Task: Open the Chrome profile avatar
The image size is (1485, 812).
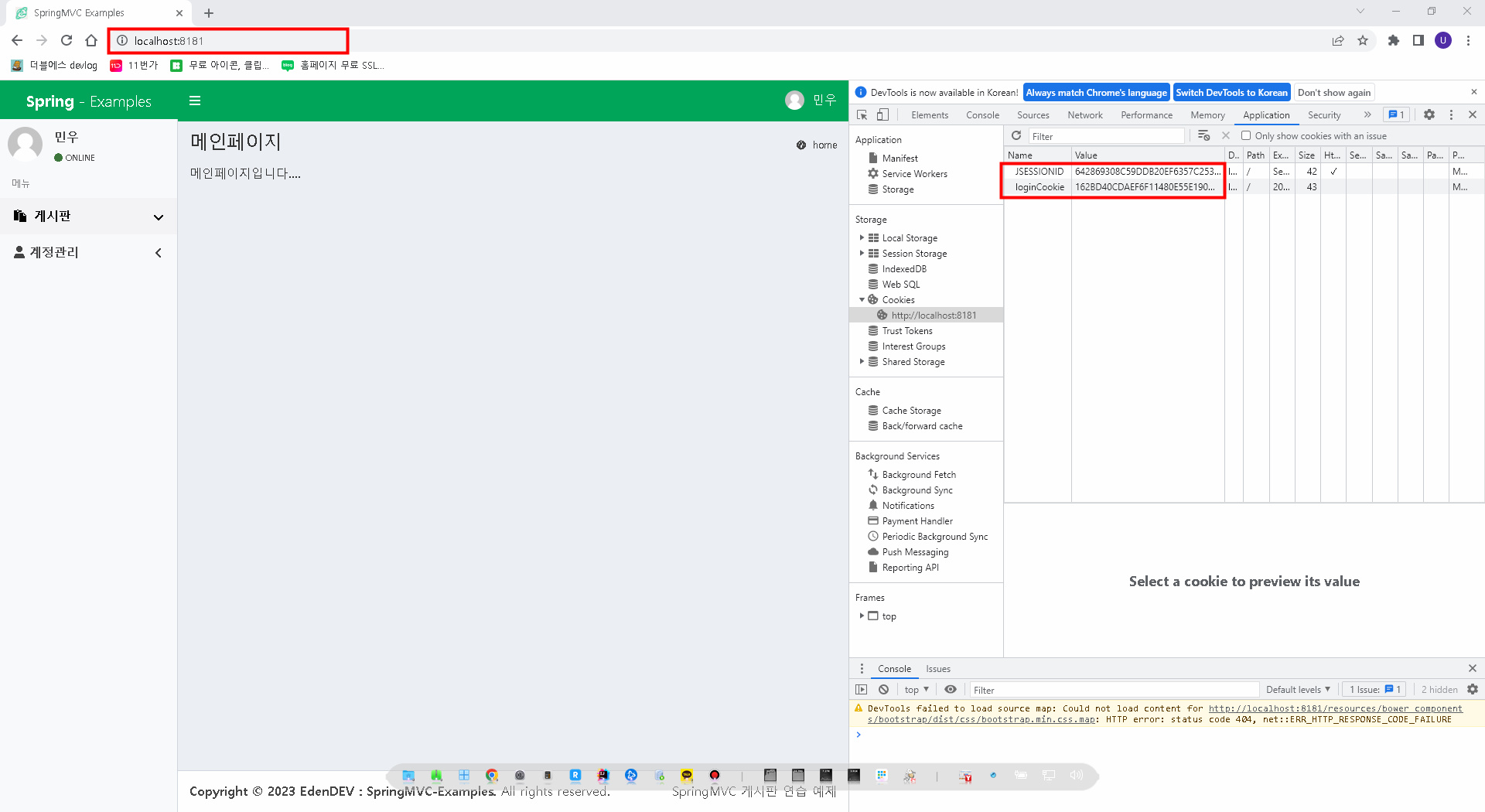Action: click(x=1443, y=40)
